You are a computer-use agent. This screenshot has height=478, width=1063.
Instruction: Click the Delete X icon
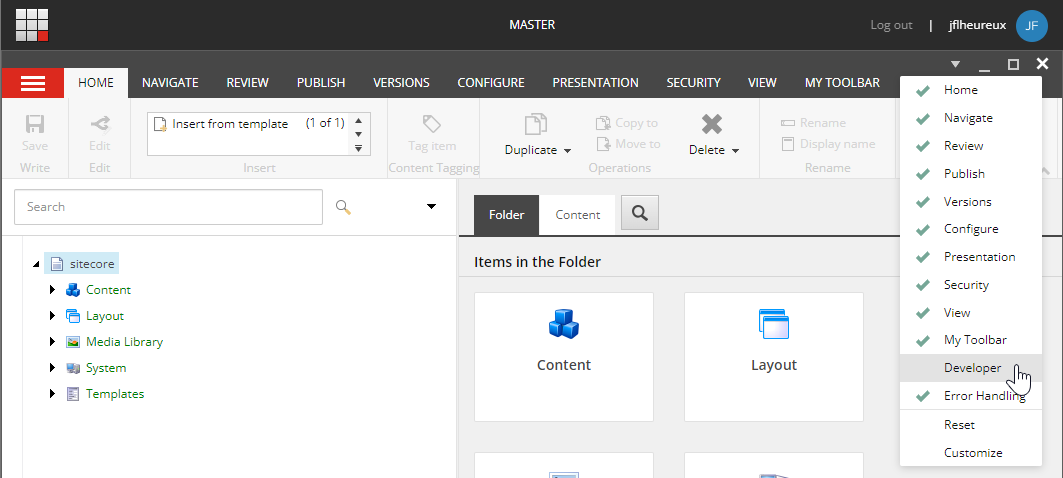[712, 124]
